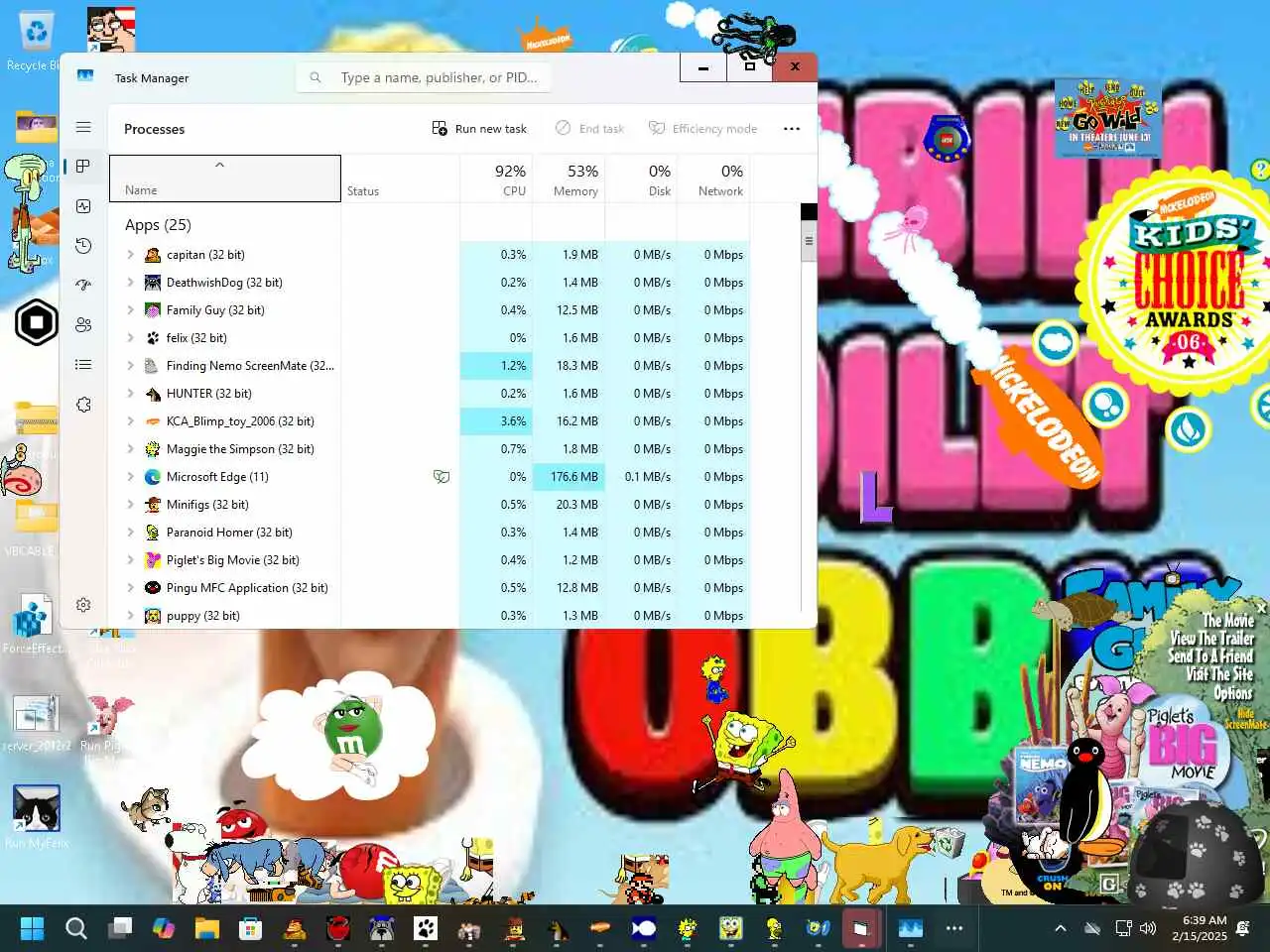Click the Family Guy process icon
Image resolution: width=1270 pixels, height=952 pixels.
(153, 310)
